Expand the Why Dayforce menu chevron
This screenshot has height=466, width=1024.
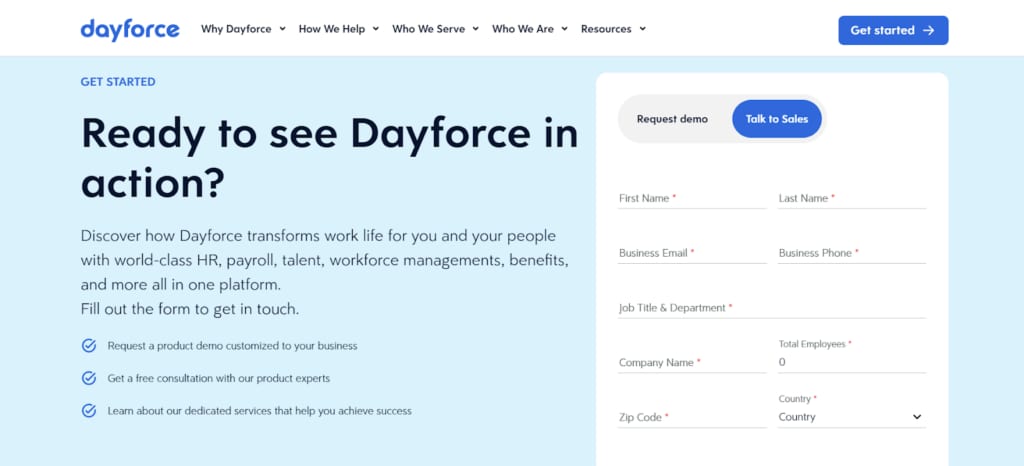click(x=282, y=29)
